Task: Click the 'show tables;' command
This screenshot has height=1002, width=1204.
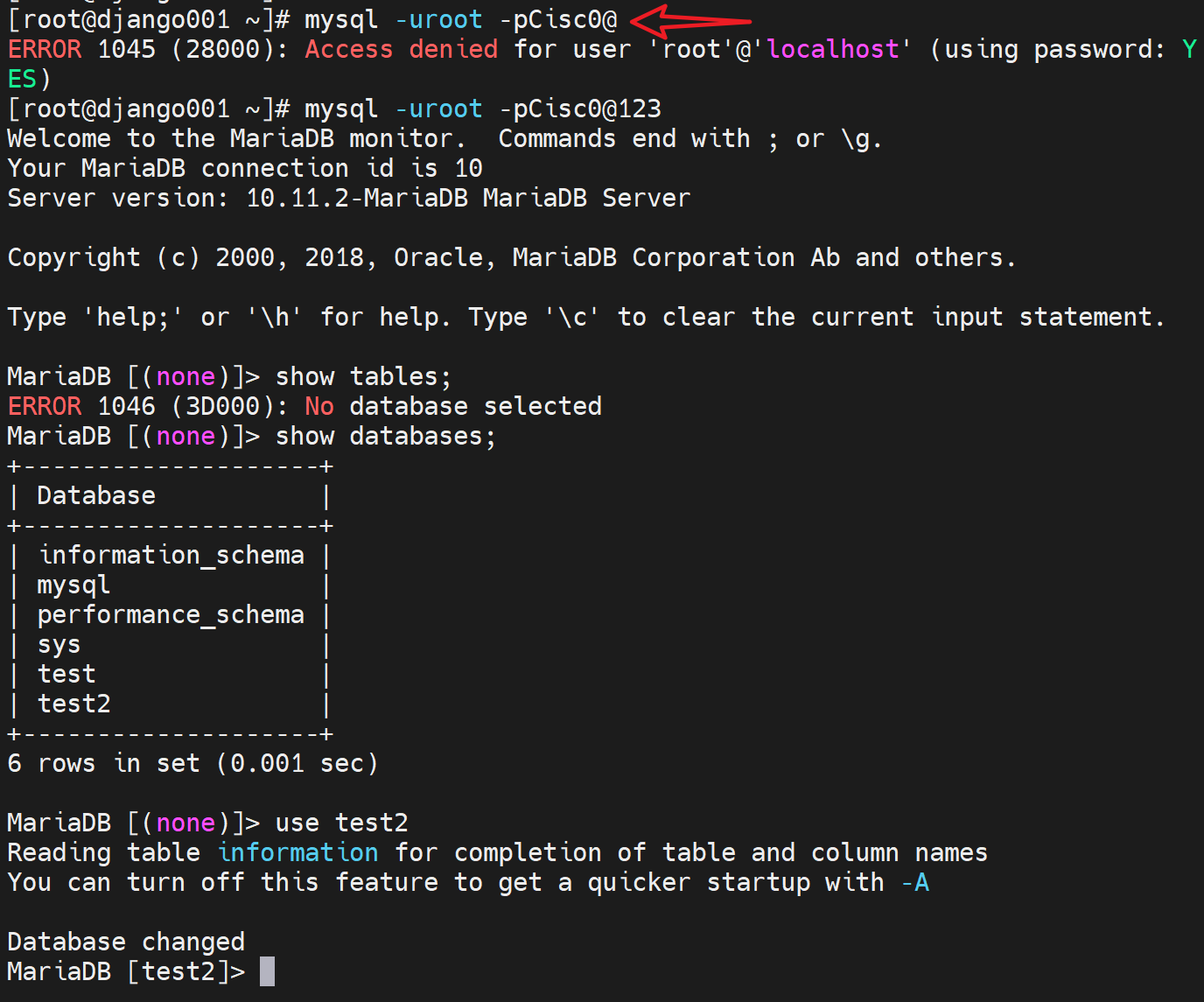Action: point(363,376)
